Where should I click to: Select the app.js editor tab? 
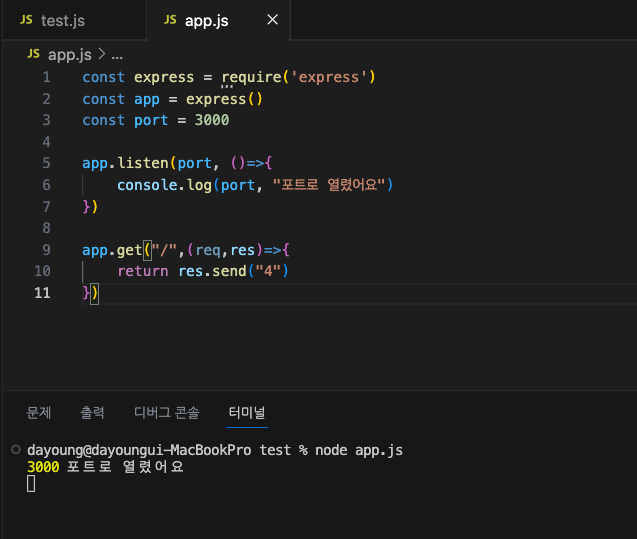[218, 20]
